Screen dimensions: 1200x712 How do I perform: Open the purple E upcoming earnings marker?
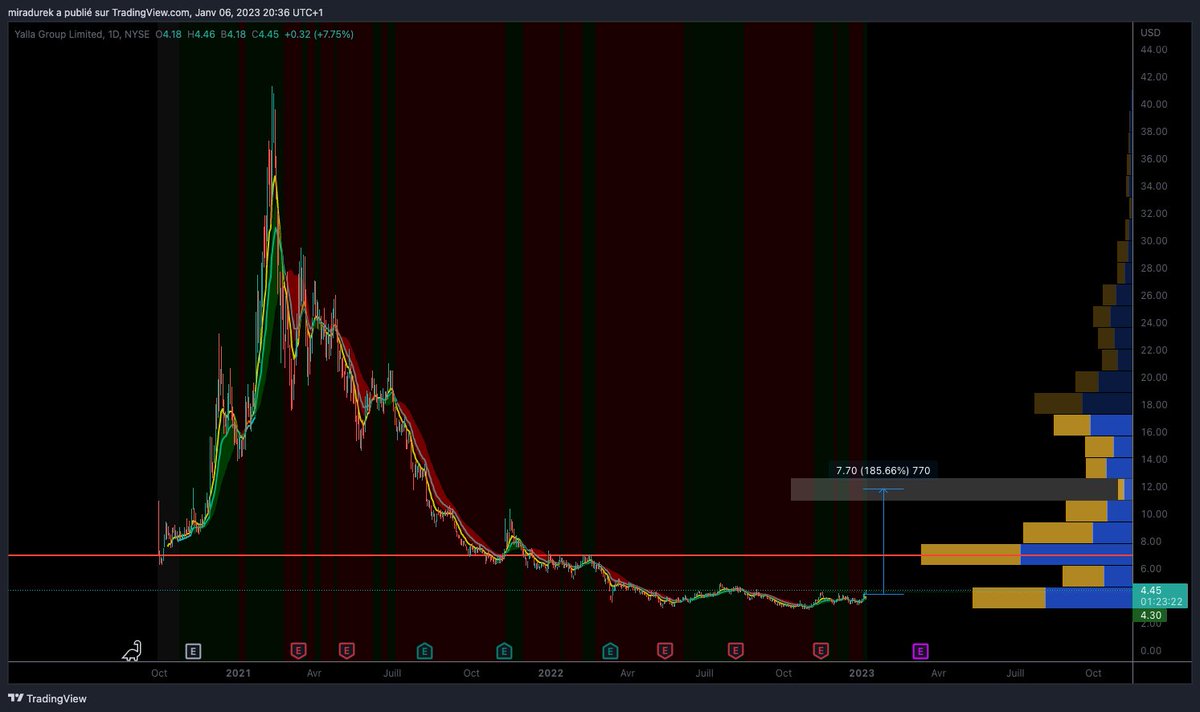919,651
